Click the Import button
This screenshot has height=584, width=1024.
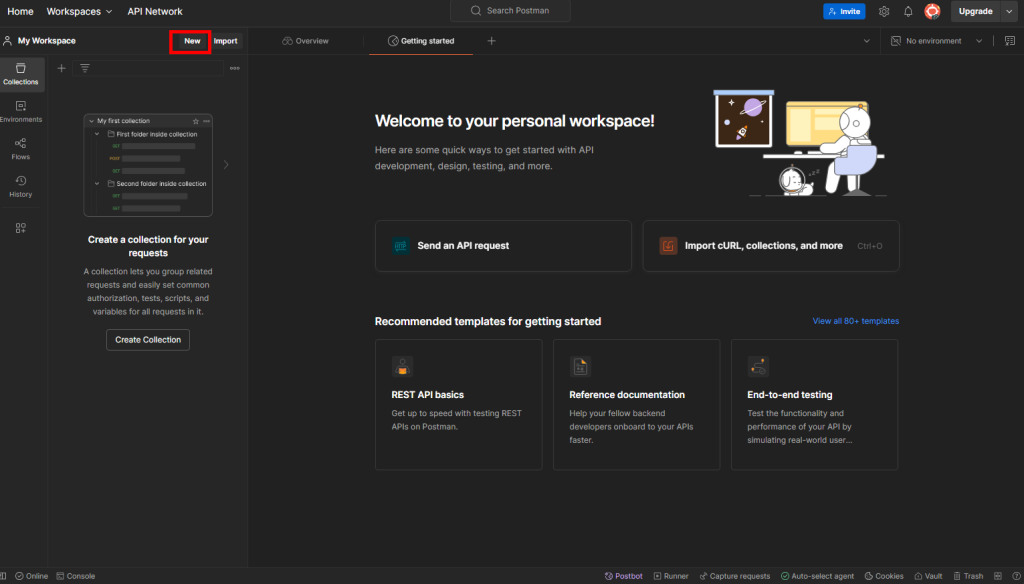click(x=225, y=41)
